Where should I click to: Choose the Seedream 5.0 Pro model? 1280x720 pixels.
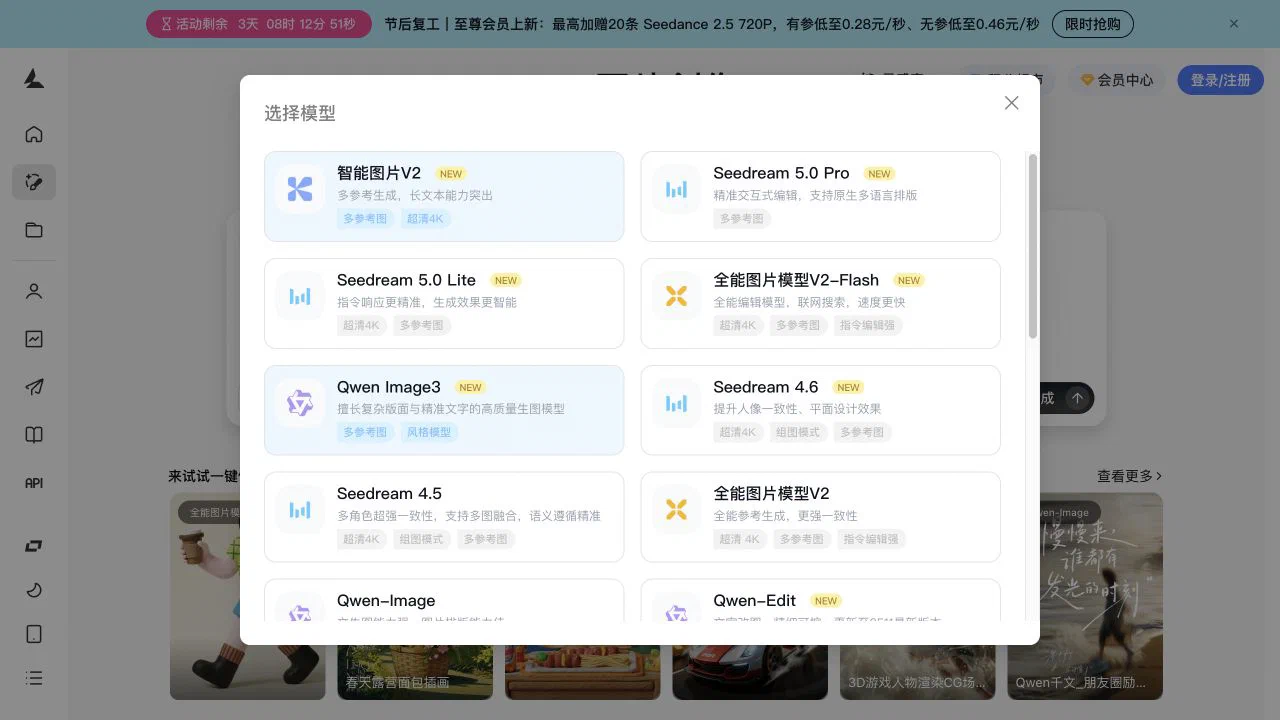pyautogui.click(x=820, y=196)
